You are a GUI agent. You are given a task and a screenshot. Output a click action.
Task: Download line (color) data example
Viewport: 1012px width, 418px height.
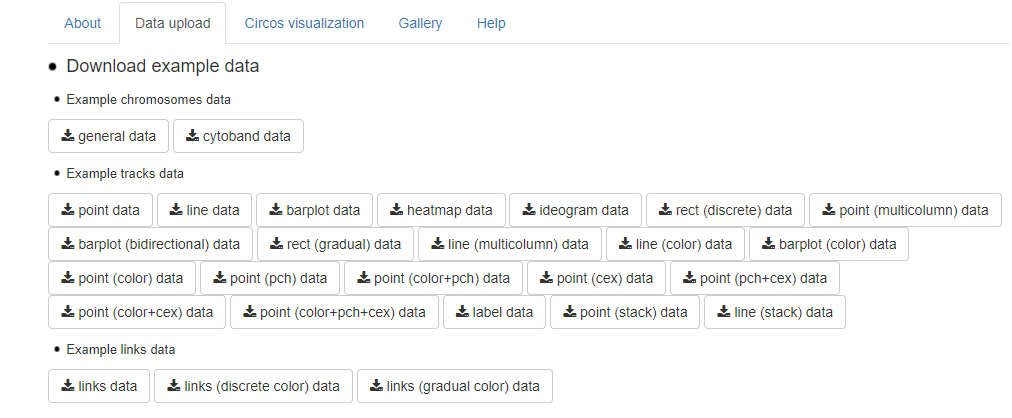[x=675, y=244]
